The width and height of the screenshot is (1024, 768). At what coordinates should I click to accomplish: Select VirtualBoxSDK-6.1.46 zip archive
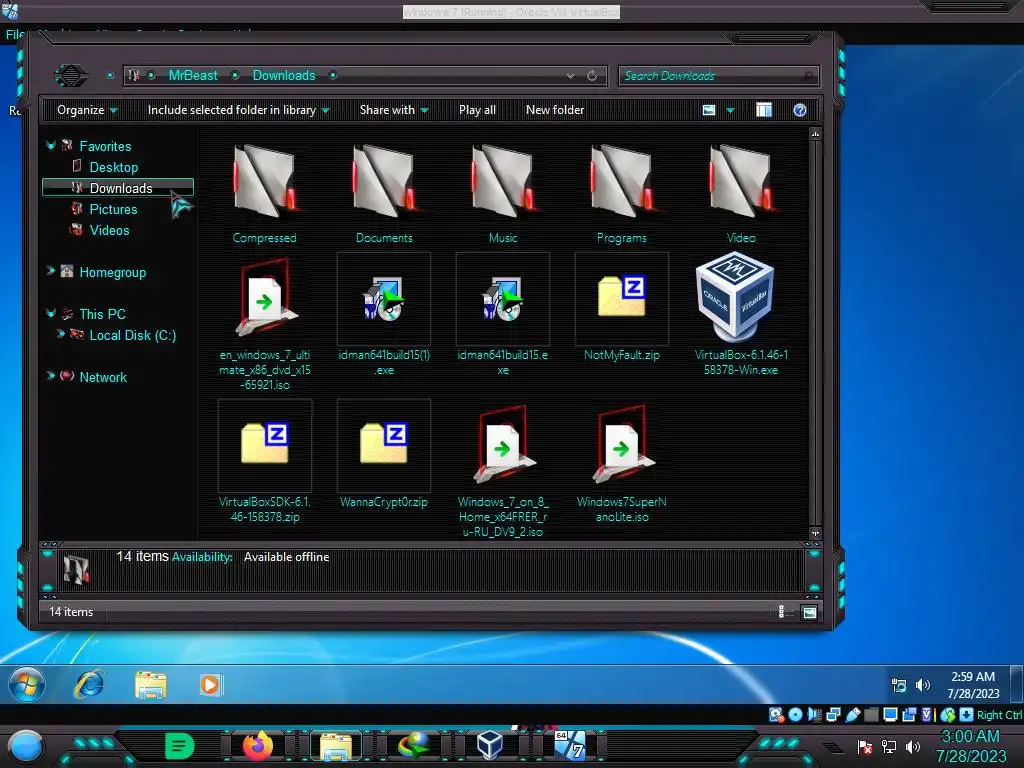coord(264,462)
